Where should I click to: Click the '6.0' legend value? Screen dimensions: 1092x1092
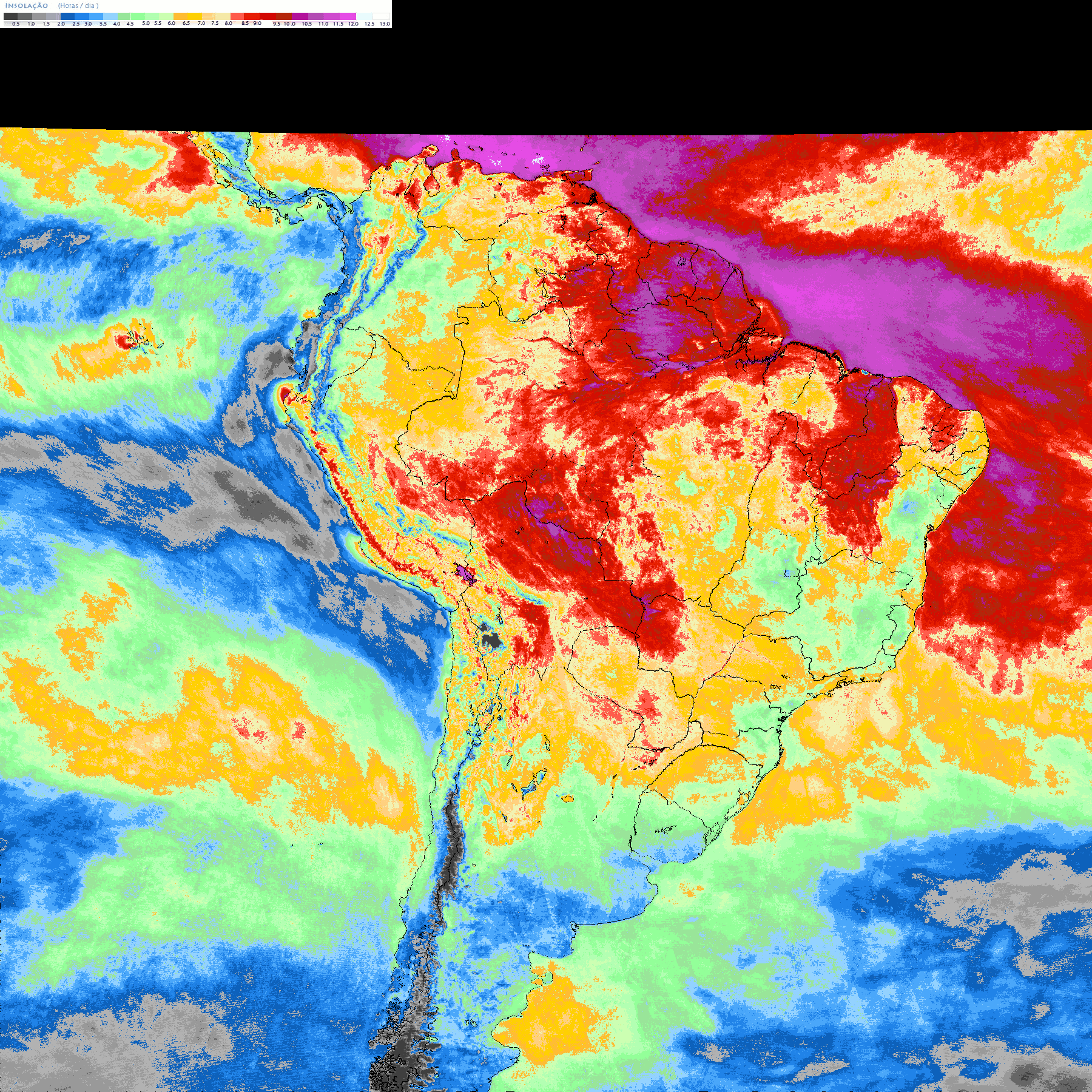coord(172,23)
